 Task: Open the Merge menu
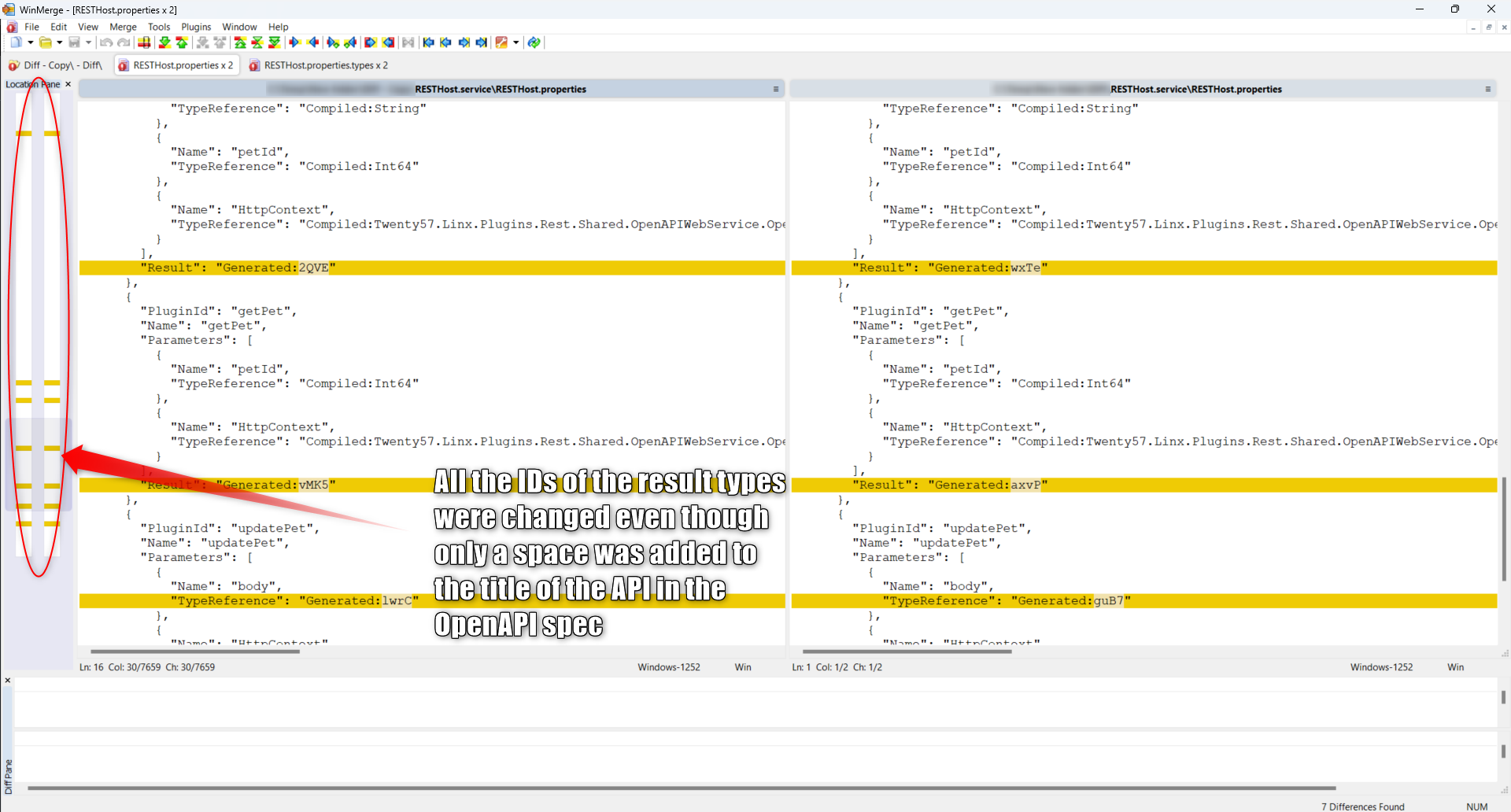(123, 27)
